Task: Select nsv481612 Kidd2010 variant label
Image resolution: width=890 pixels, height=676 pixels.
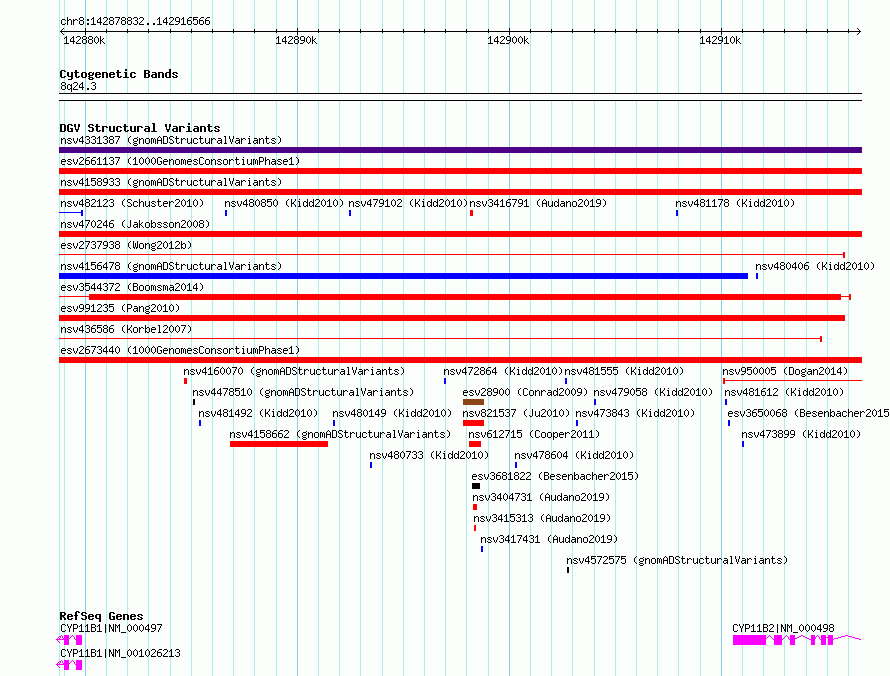Action: click(x=784, y=392)
